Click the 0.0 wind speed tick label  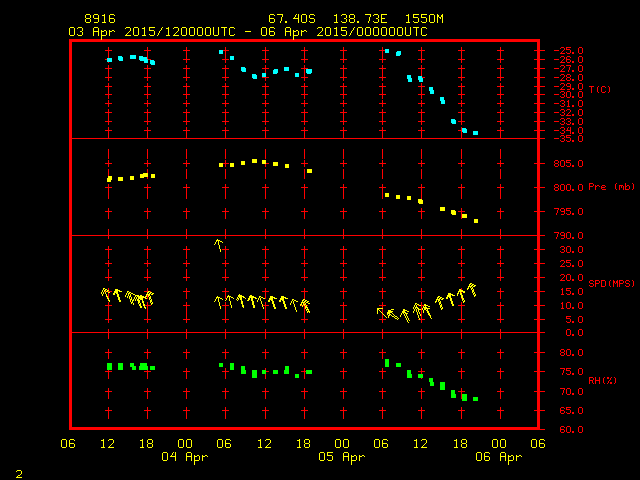tap(574, 333)
